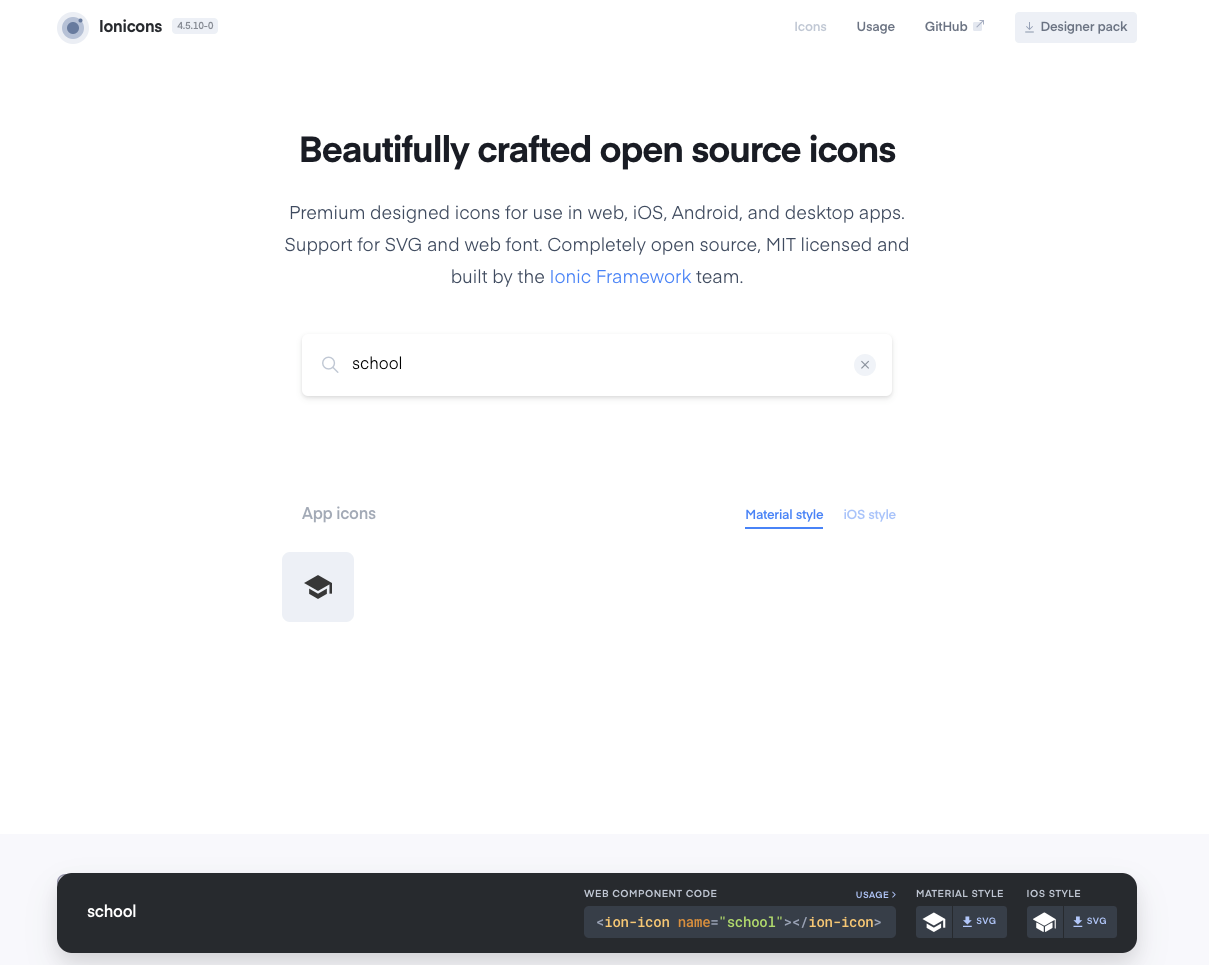1209x965 pixels.
Task: Click the Ionicons logo icon
Action: point(72,27)
